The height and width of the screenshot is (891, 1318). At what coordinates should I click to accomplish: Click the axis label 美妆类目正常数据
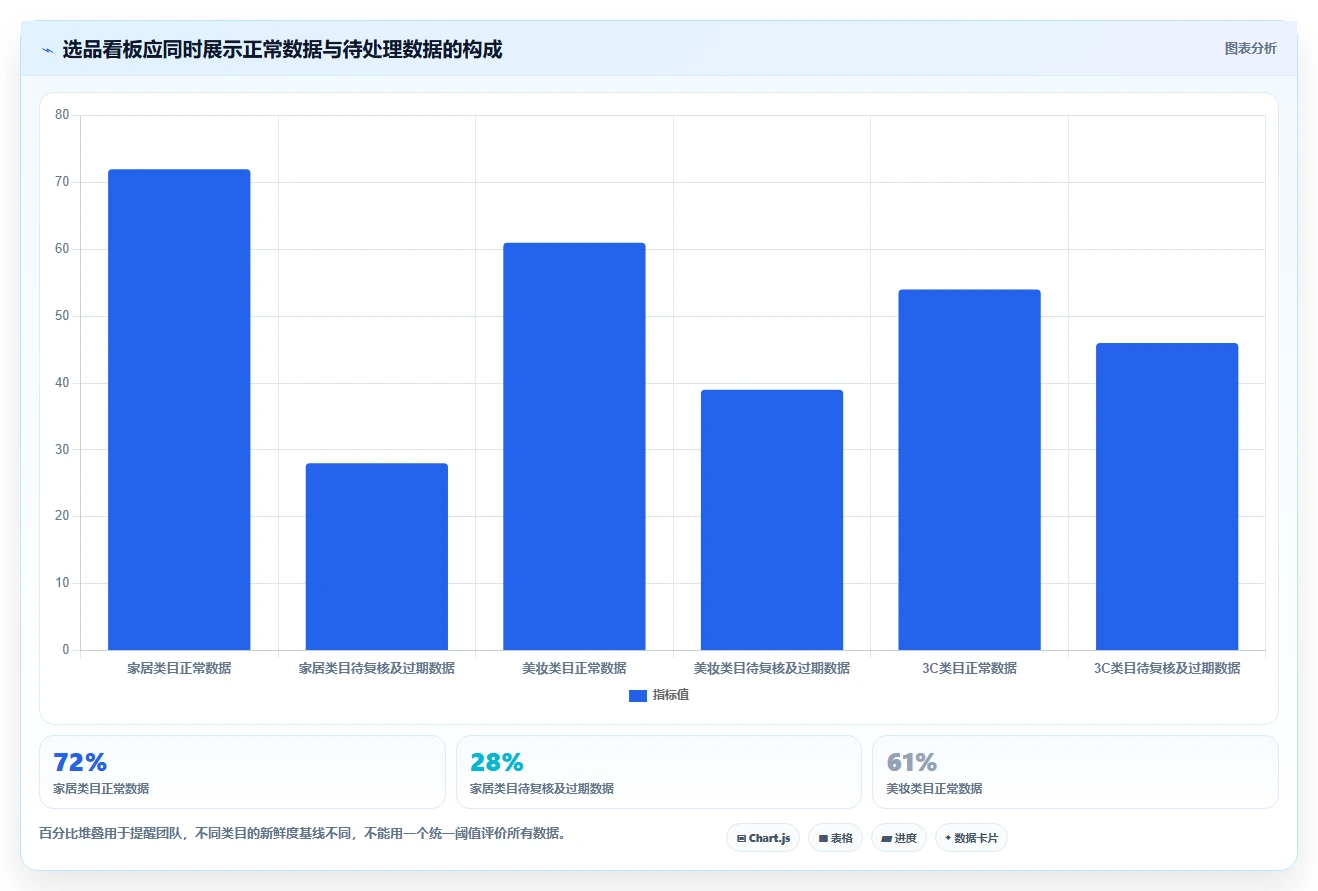(574, 668)
